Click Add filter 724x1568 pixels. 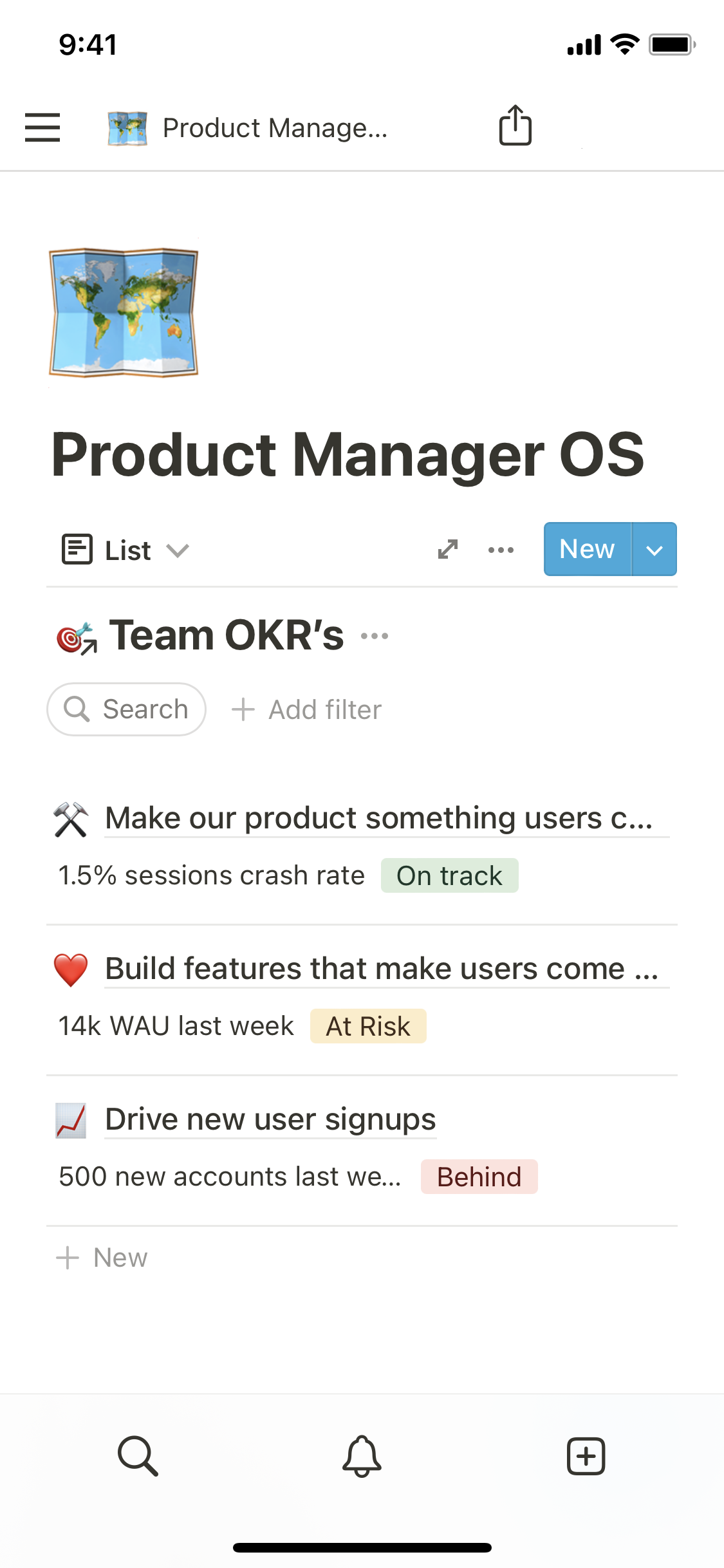click(307, 710)
